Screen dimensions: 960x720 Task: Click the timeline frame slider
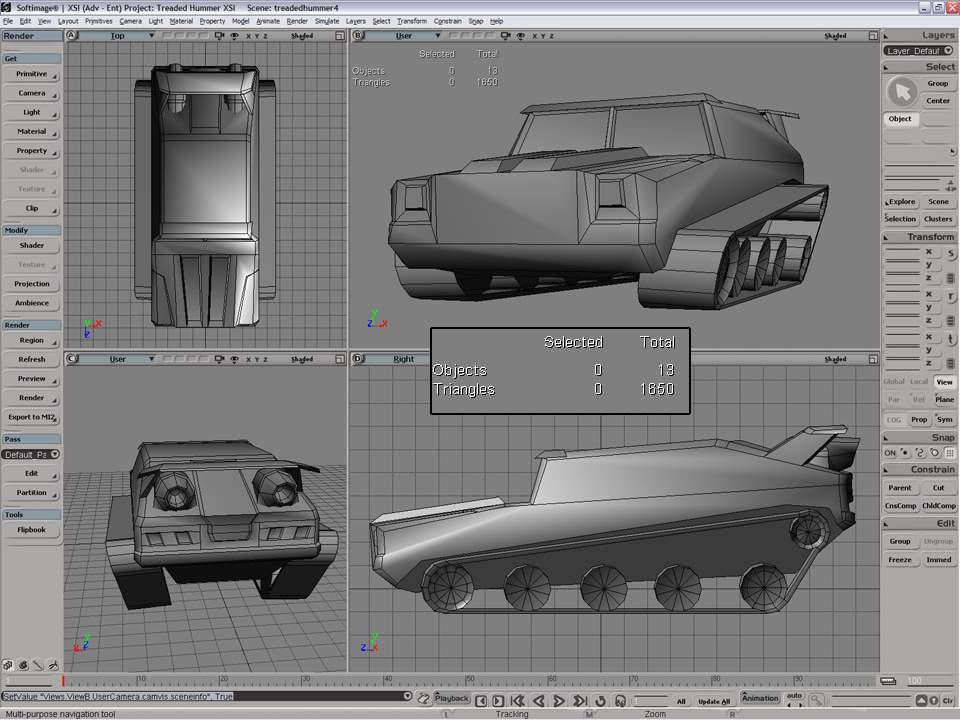coord(64,681)
